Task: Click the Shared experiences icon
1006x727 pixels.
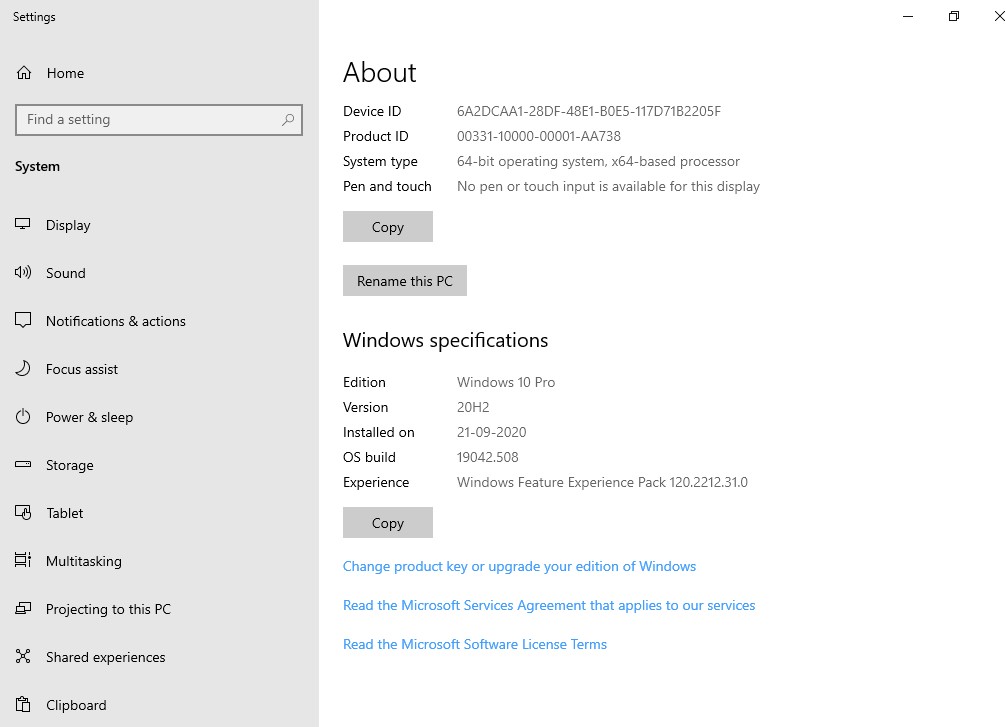Action: (23, 656)
